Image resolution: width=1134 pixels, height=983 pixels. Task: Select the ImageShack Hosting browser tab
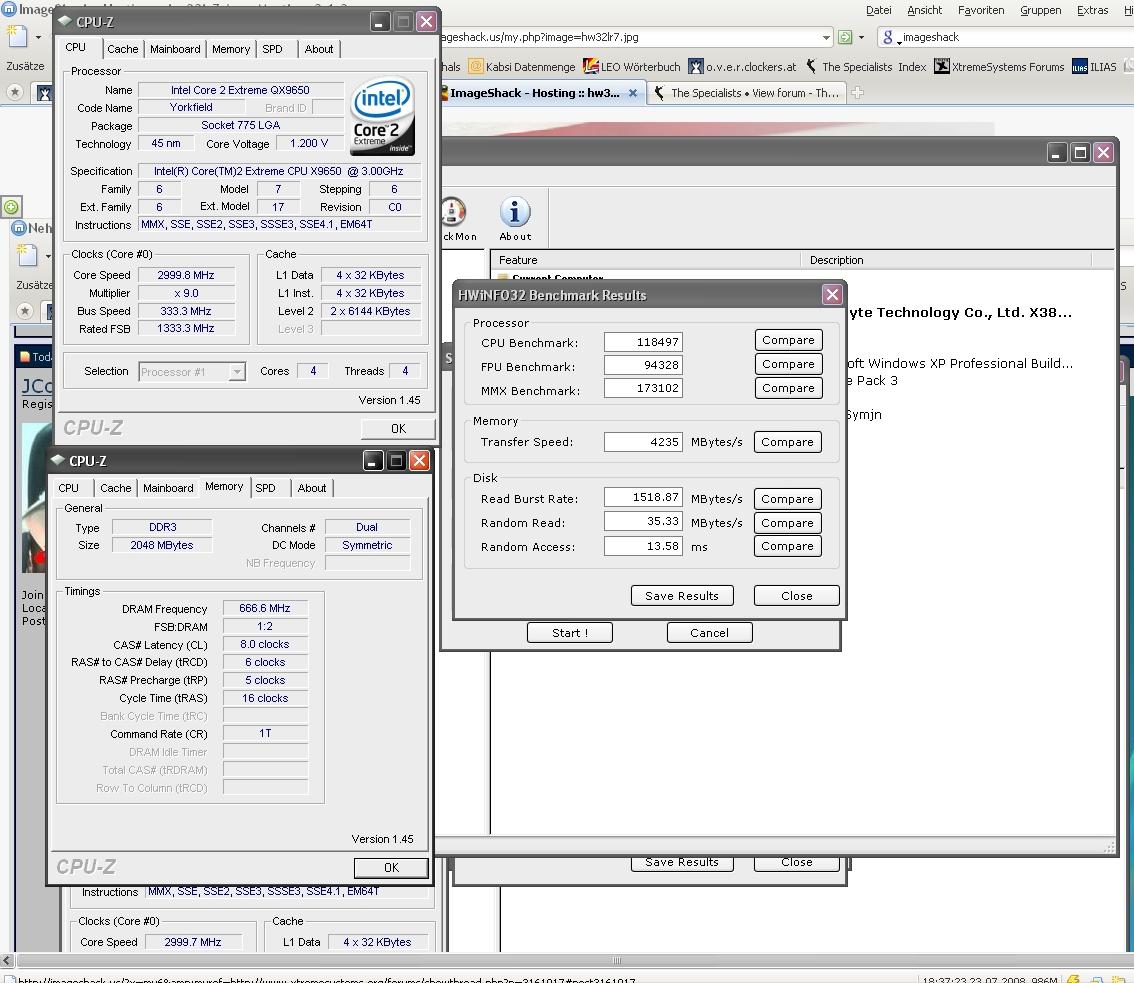click(x=534, y=93)
